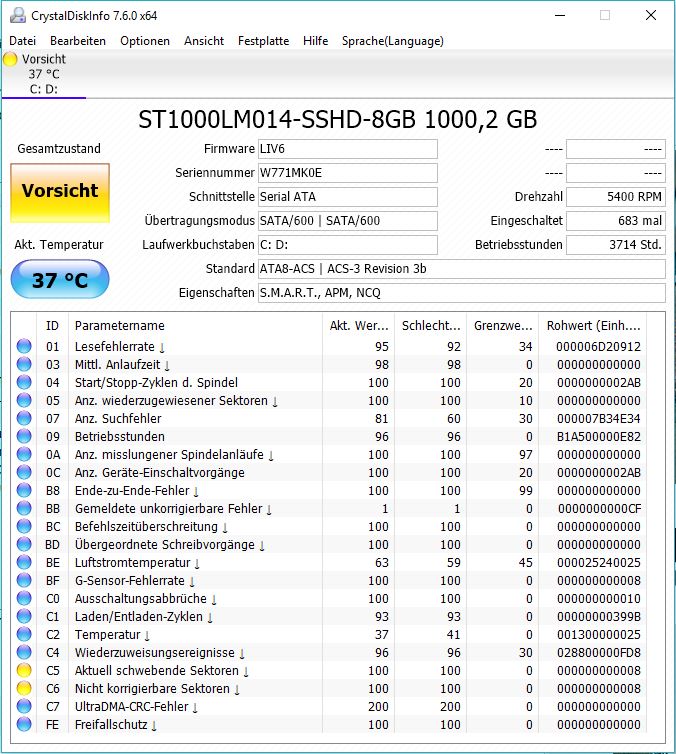Click the blue status icon for Mittl. Anlaufzeit
This screenshot has height=754, width=676.
24,364
